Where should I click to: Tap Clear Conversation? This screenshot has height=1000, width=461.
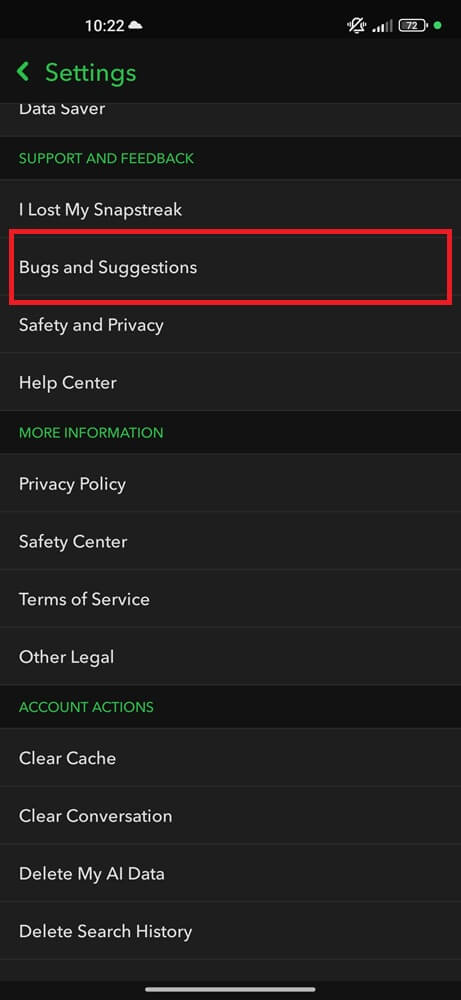[230, 816]
